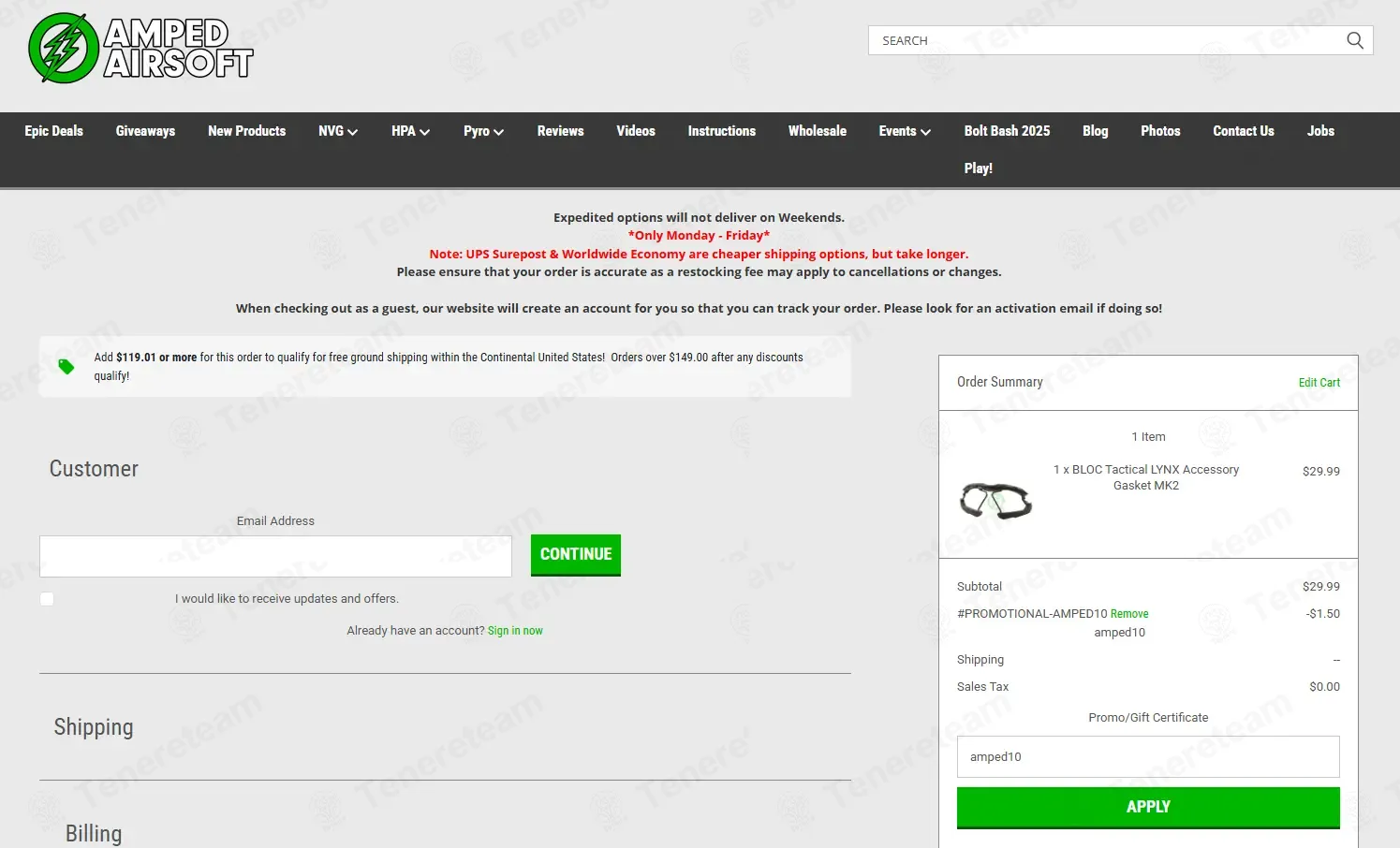Click the Edit Cart link
Viewport: 1400px width, 848px height.
click(x=1319, y=383)
